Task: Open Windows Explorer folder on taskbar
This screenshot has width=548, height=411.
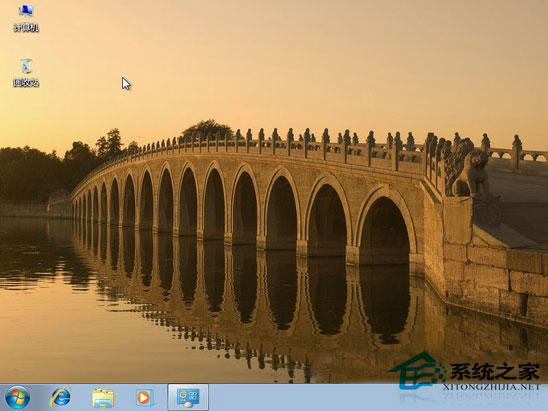Action: click(x=103, y=398)
